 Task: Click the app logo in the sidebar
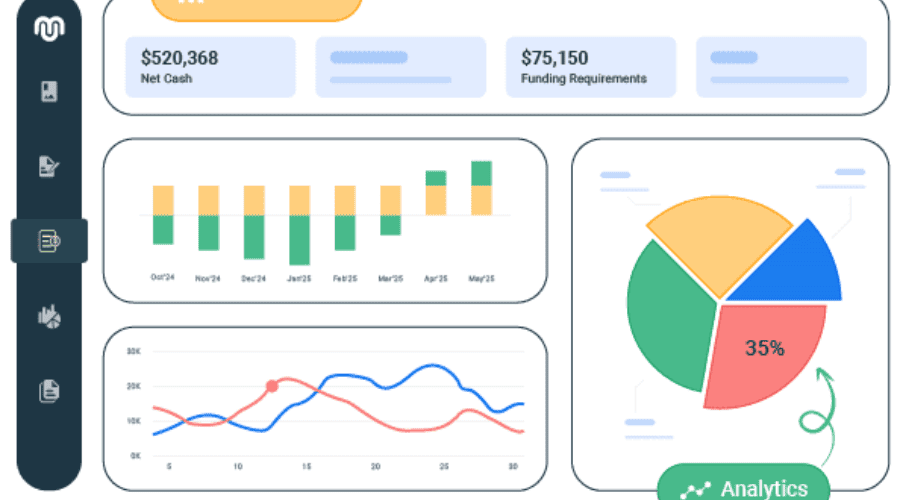(x=49, y=28)
